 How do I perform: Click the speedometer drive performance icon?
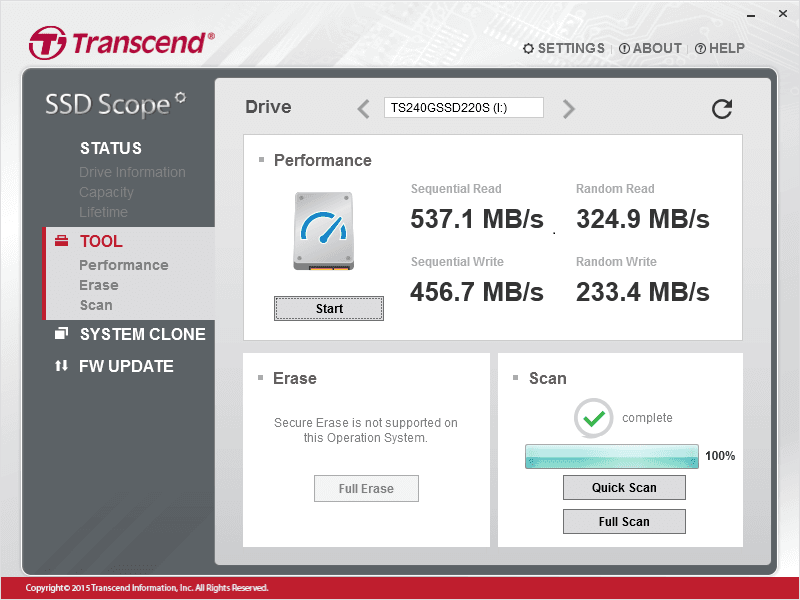tap(323, 231)
